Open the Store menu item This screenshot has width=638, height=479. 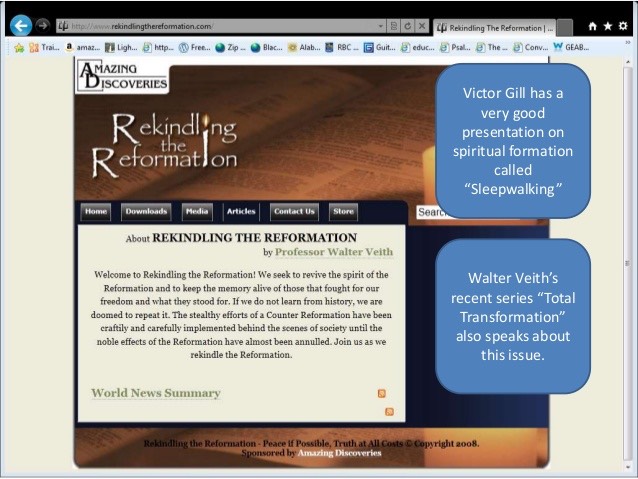tap(343, 212)
